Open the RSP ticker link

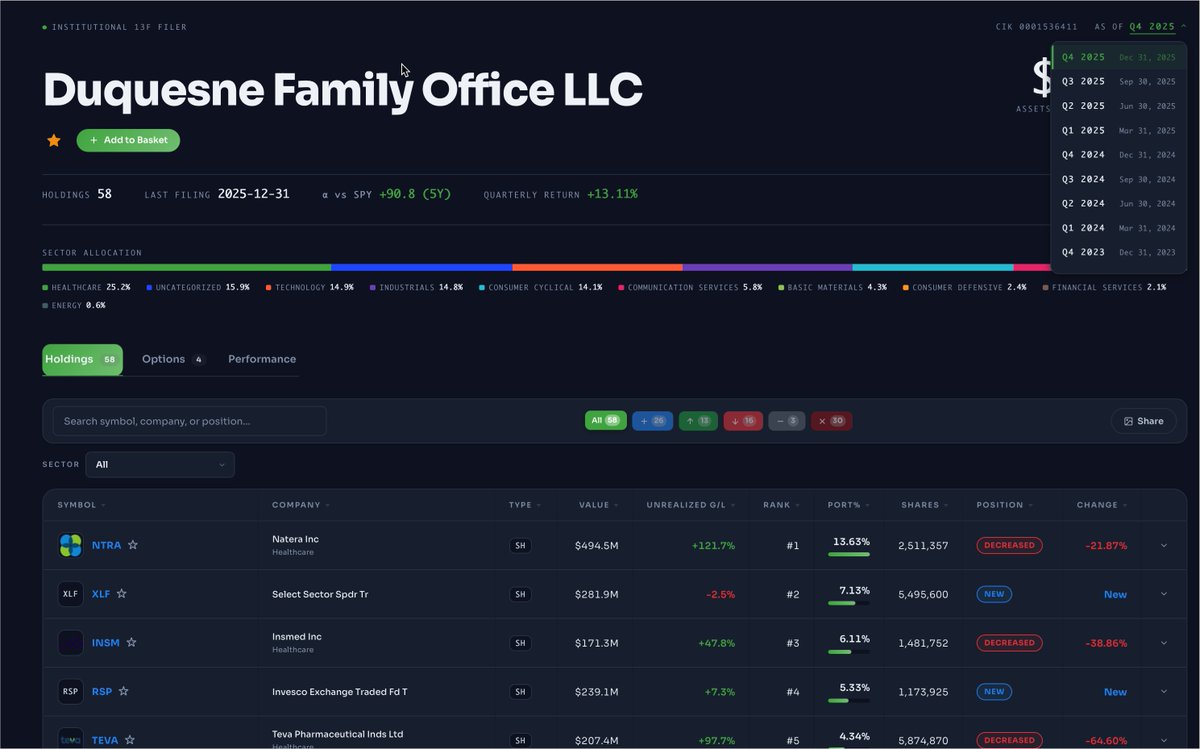(102, 691)
